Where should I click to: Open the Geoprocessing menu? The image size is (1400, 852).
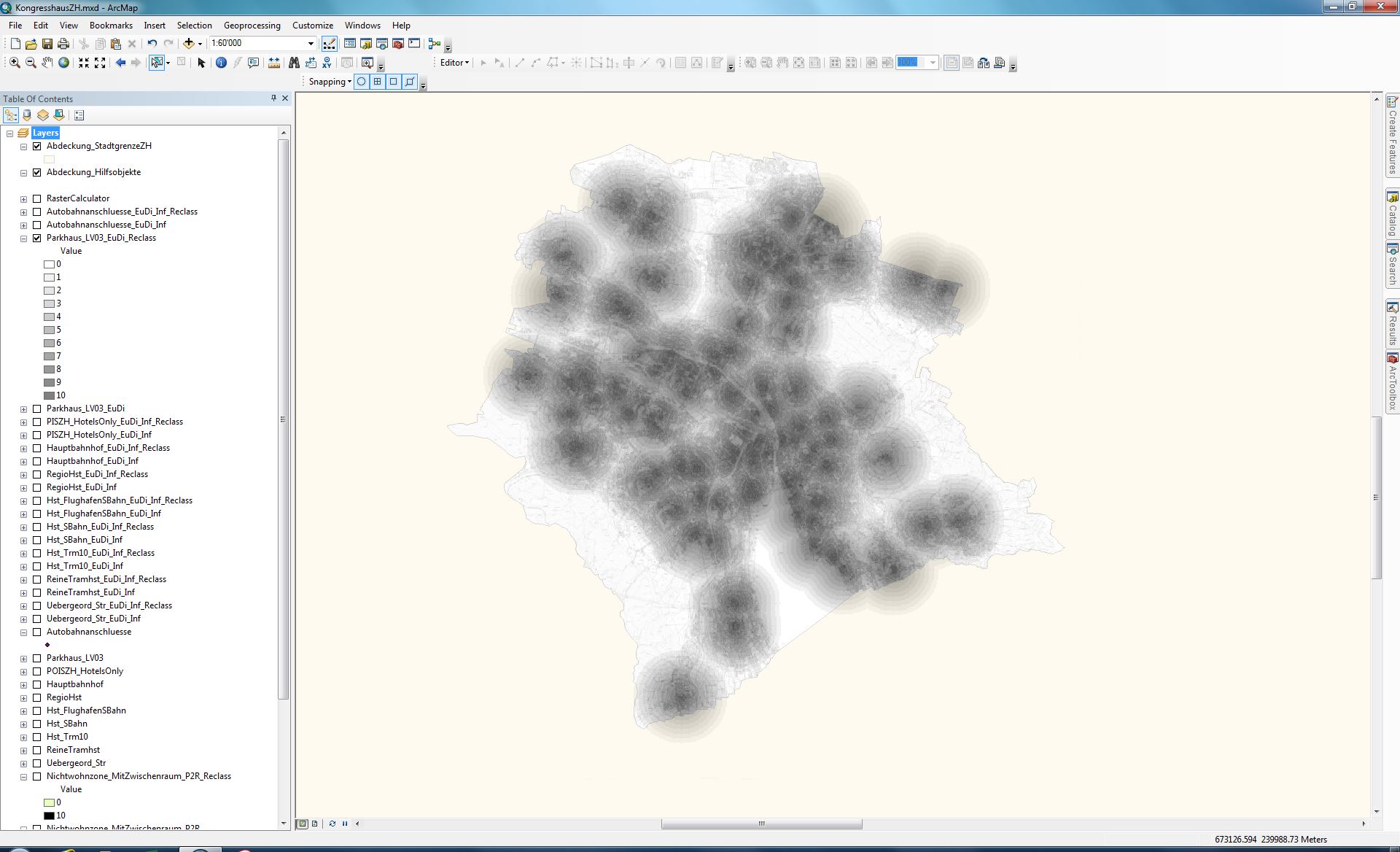(x=252, y=25)
